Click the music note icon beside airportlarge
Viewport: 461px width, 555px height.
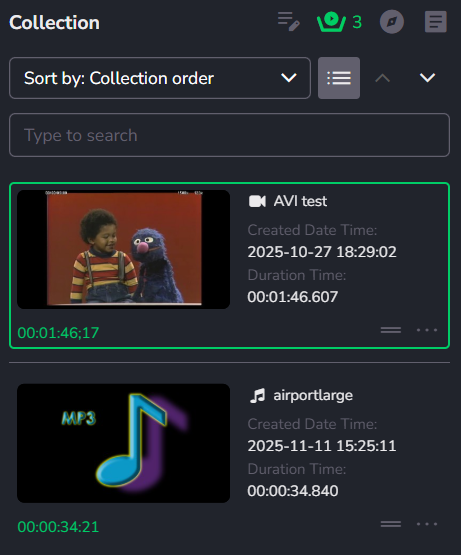pyautogui.click(x=257, y=395)
